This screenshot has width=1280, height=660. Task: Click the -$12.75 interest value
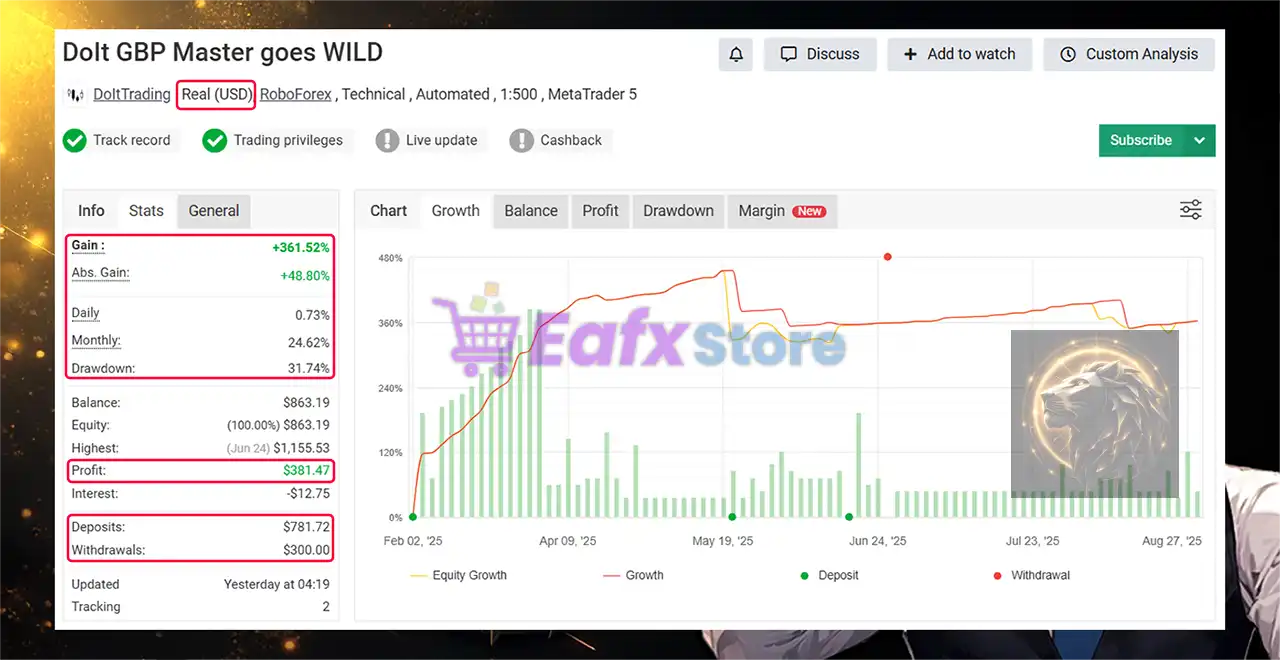coord(307,494)
